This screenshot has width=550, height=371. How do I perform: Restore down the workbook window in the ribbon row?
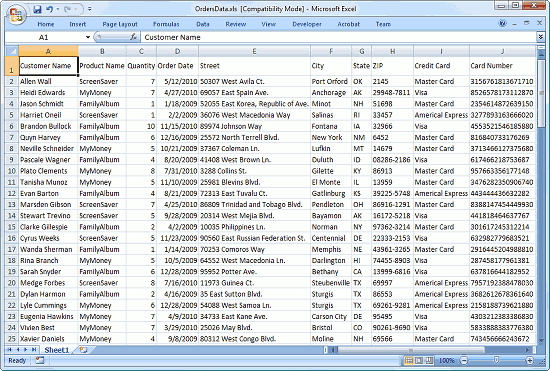526,23
